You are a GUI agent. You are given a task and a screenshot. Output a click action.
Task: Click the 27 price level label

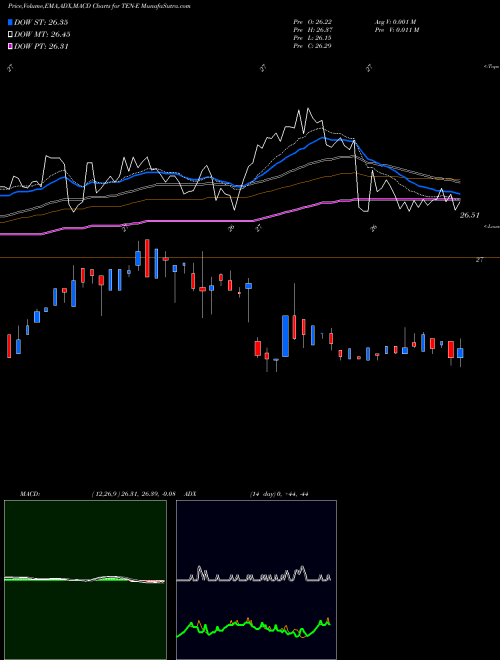click(x=479, y=260)
